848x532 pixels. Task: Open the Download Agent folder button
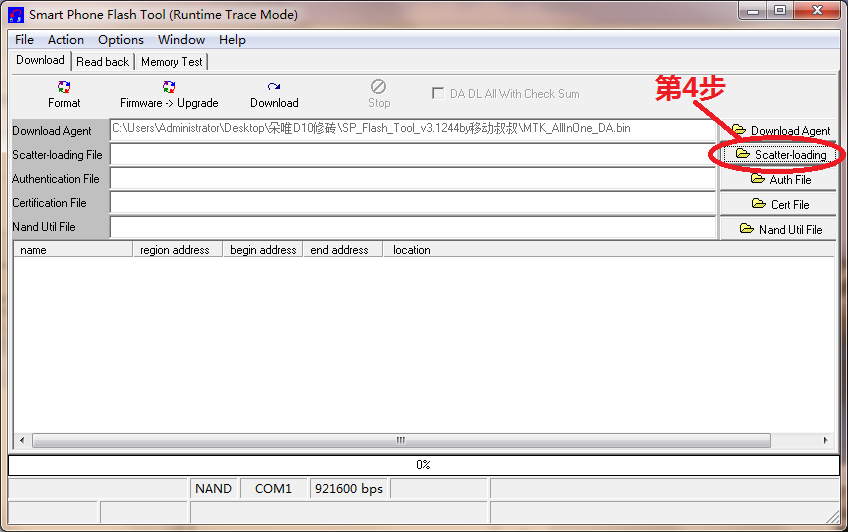point(778,130)
